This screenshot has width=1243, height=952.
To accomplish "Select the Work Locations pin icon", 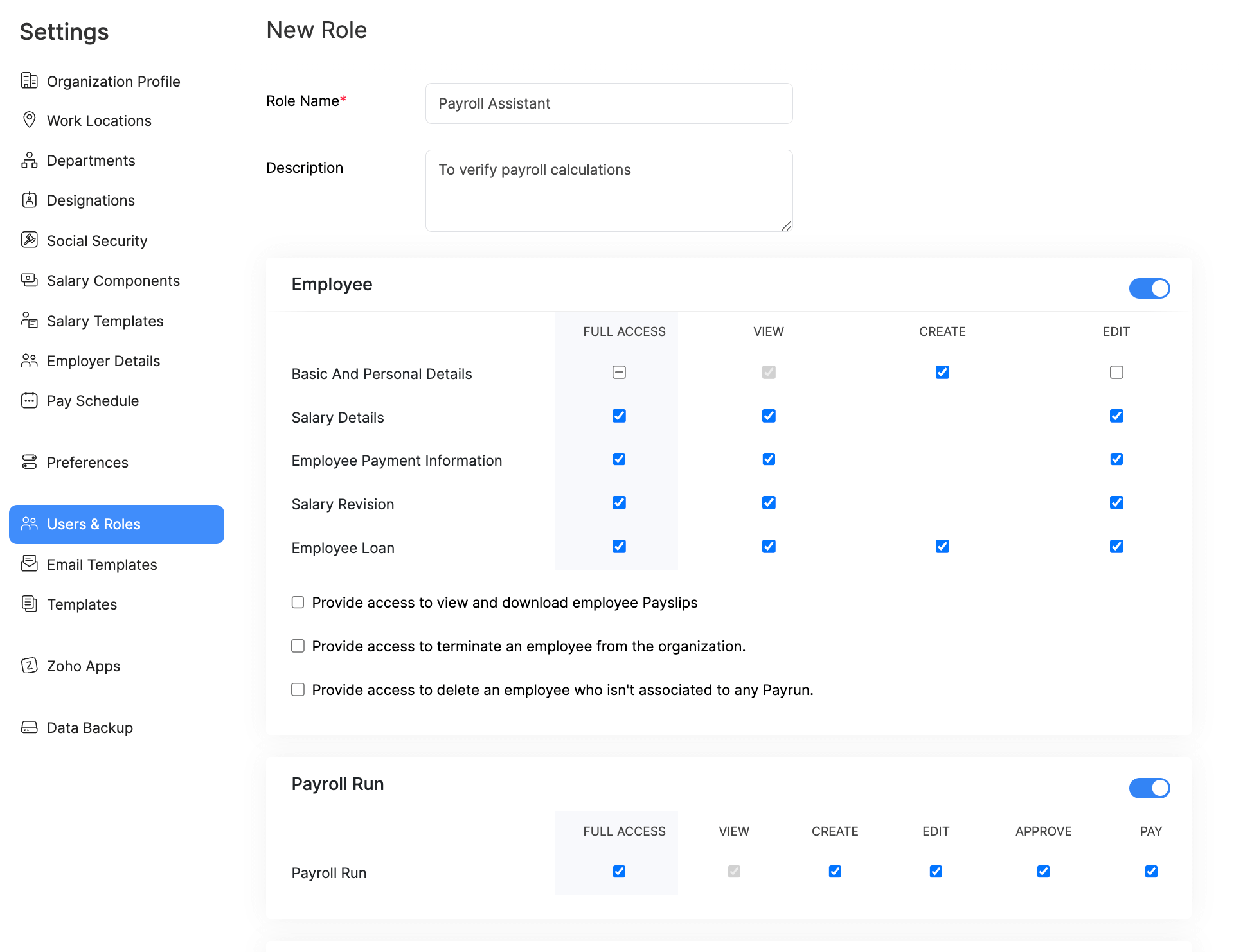I will point(30,120).
